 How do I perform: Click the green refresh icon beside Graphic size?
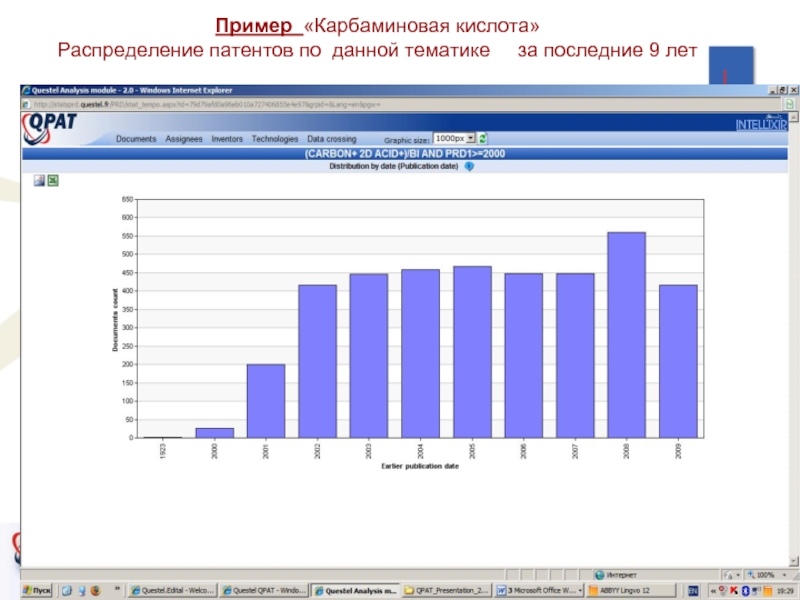(482, 139)
